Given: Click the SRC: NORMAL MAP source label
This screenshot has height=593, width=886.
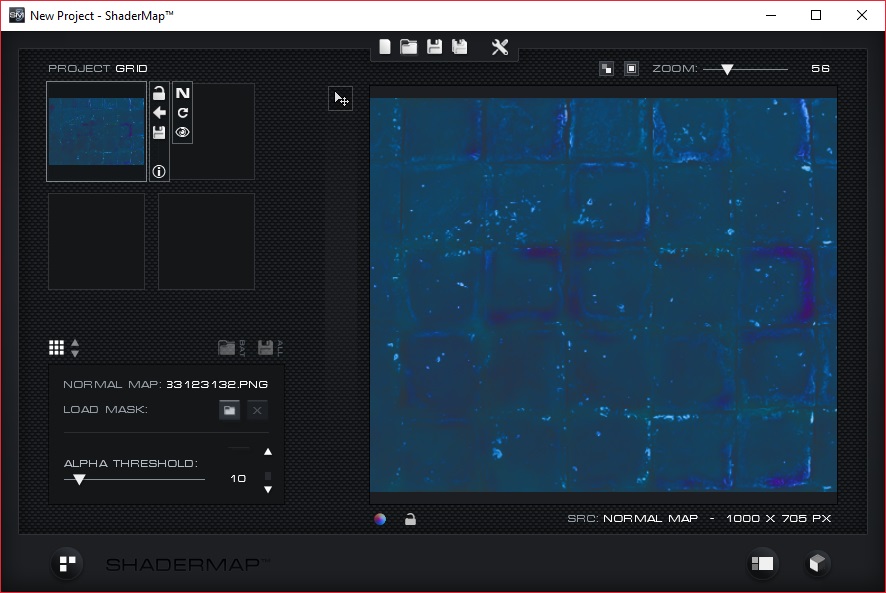Looking at the screenshot, I should (633, 518).
